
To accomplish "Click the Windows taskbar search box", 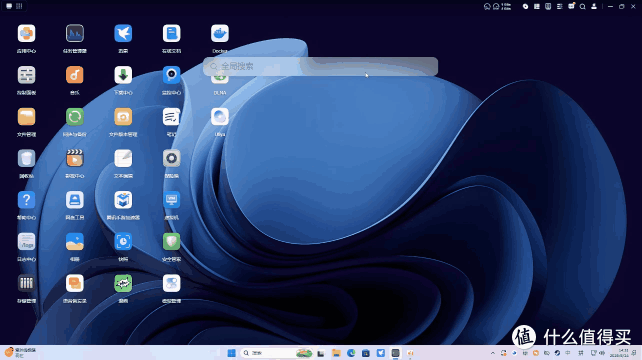I will tap(276, 353).
